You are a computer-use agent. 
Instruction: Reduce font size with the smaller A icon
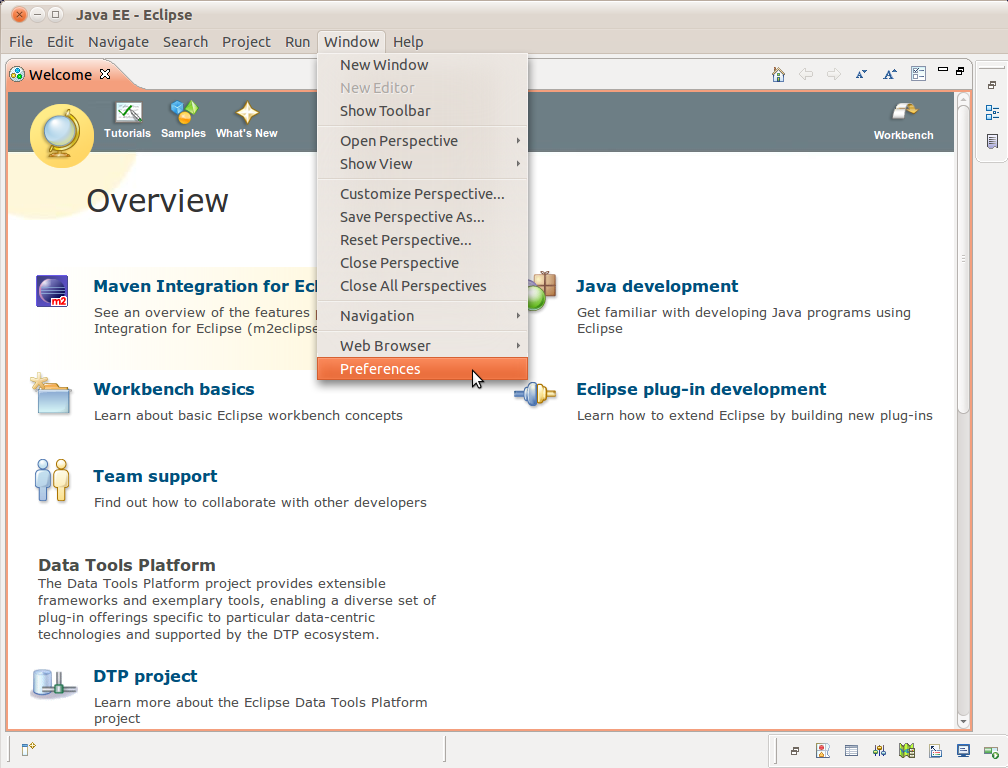(861, 74)
